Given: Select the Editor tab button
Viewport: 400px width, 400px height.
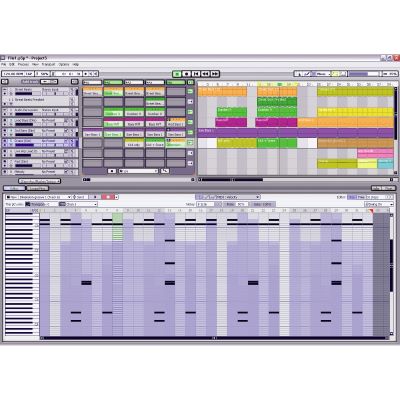Looking at the screenshot, I should 13,188.
